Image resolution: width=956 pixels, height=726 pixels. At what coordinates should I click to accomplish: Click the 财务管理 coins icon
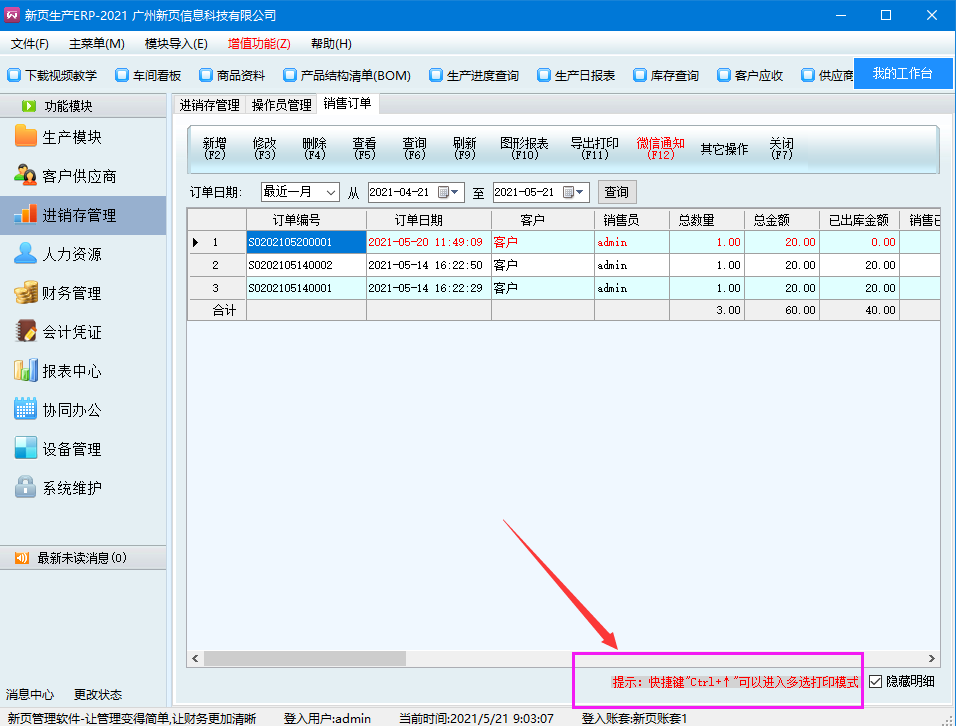point(25,293)
